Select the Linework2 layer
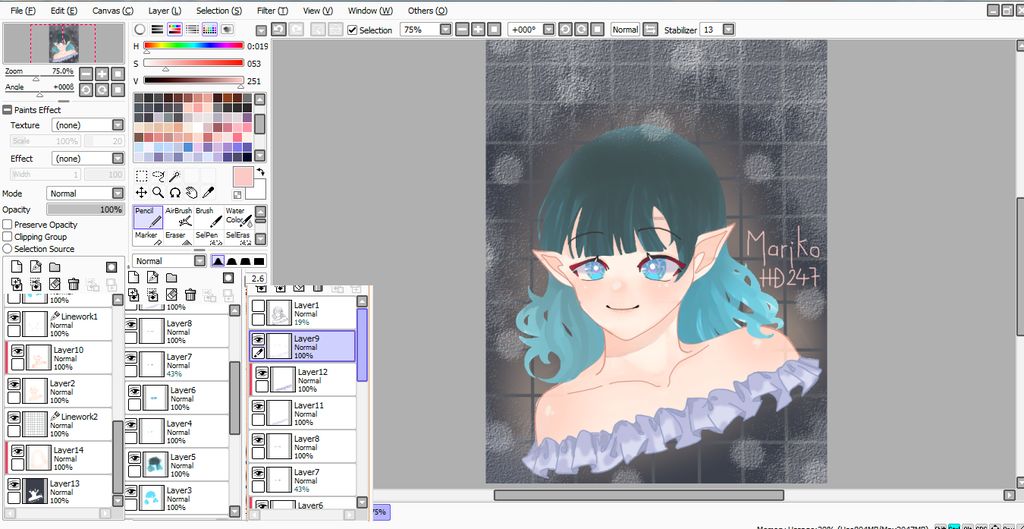This screenshot has width=1024, height=529. 59,425
